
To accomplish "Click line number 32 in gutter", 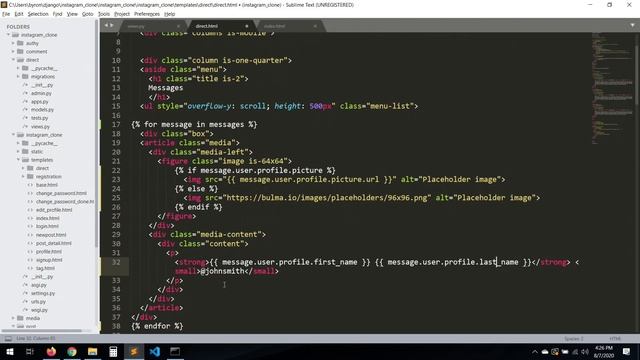I will click(116, 262).
